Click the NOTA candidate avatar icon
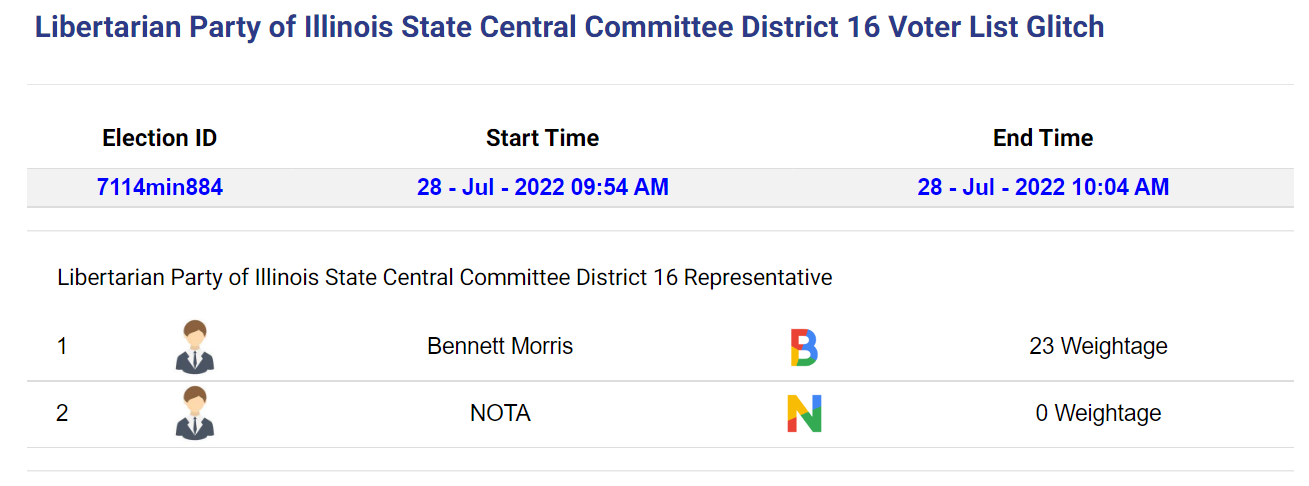Screen dimensions: 1309x486 (x=195, y=413)
